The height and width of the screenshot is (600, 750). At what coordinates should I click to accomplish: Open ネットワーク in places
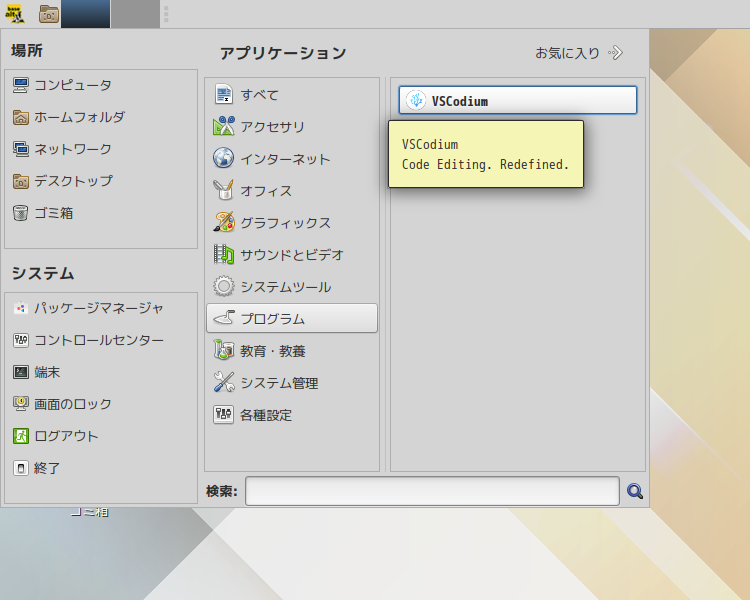pyautogui.click(x=101, y=149)
